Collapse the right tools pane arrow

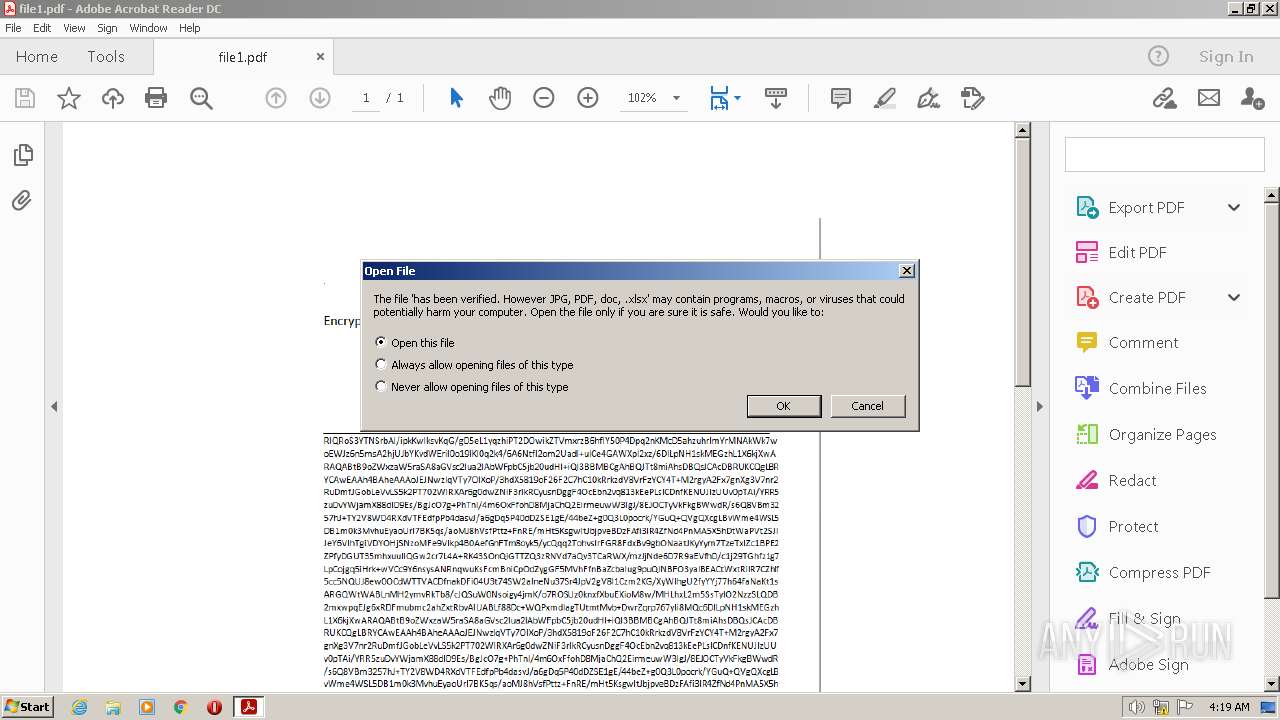1039,406
